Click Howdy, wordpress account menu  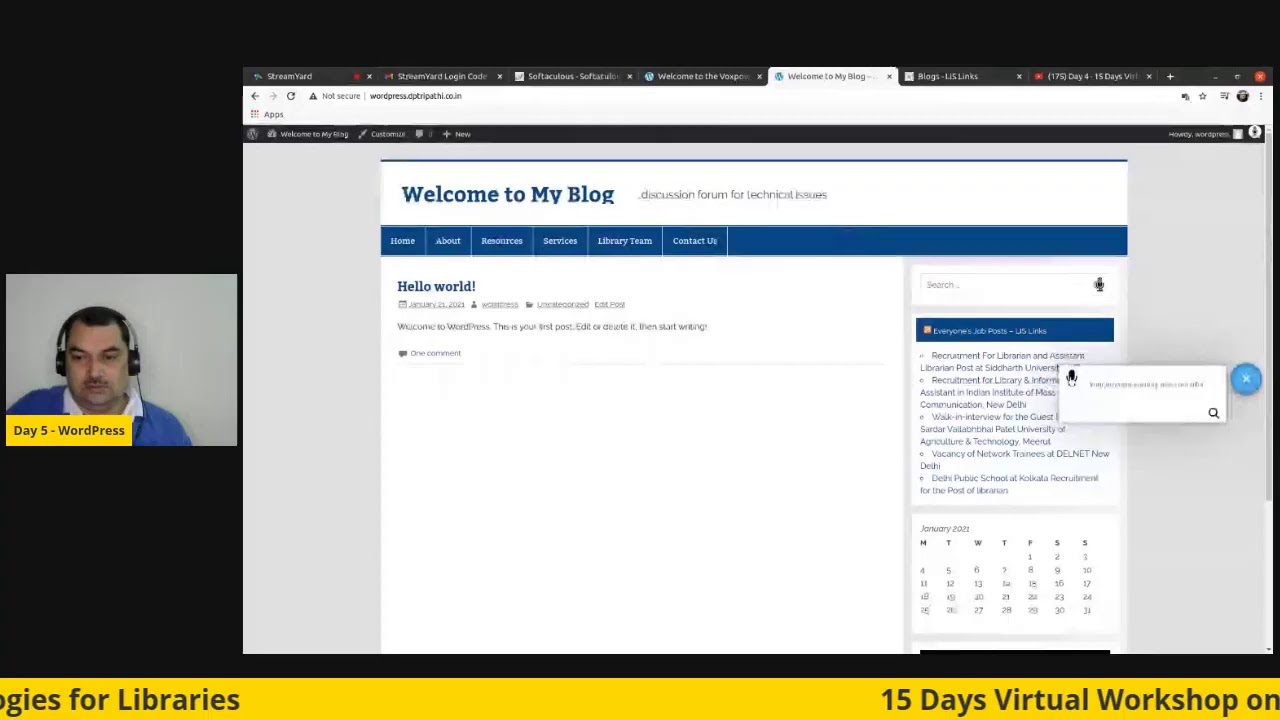(1205, 134)
